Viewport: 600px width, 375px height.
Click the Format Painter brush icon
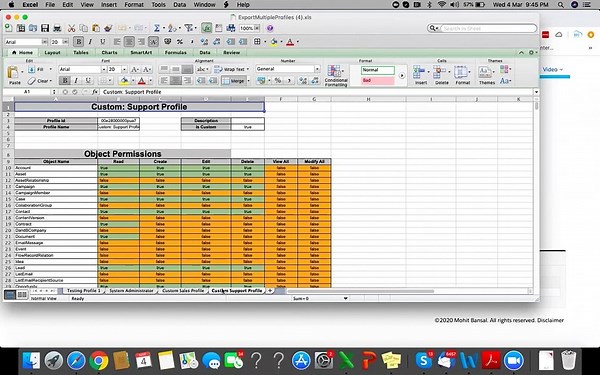pyautogui.click(x=108, y=28)
